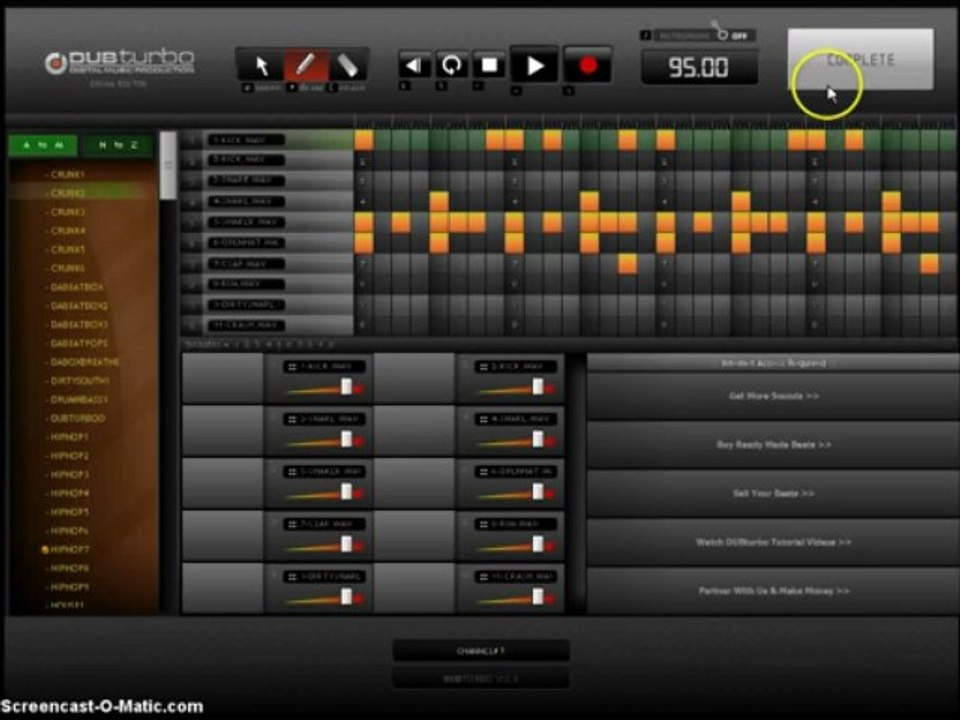Rewind to the start with back arrow
The height and width of the screenshot is (720, 960).
414,65
